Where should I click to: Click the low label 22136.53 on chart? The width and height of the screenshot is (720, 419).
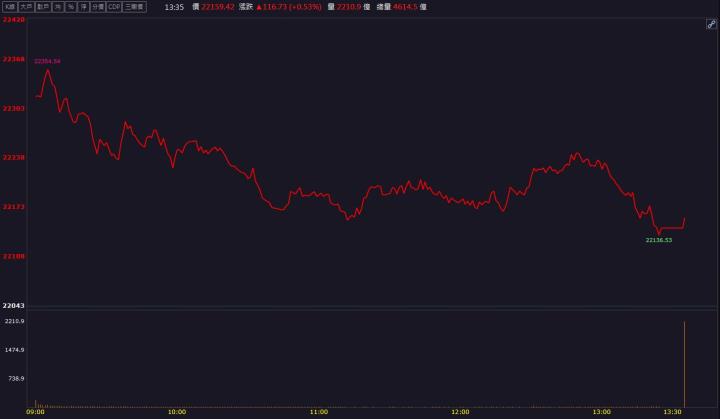tap(658, 240)
